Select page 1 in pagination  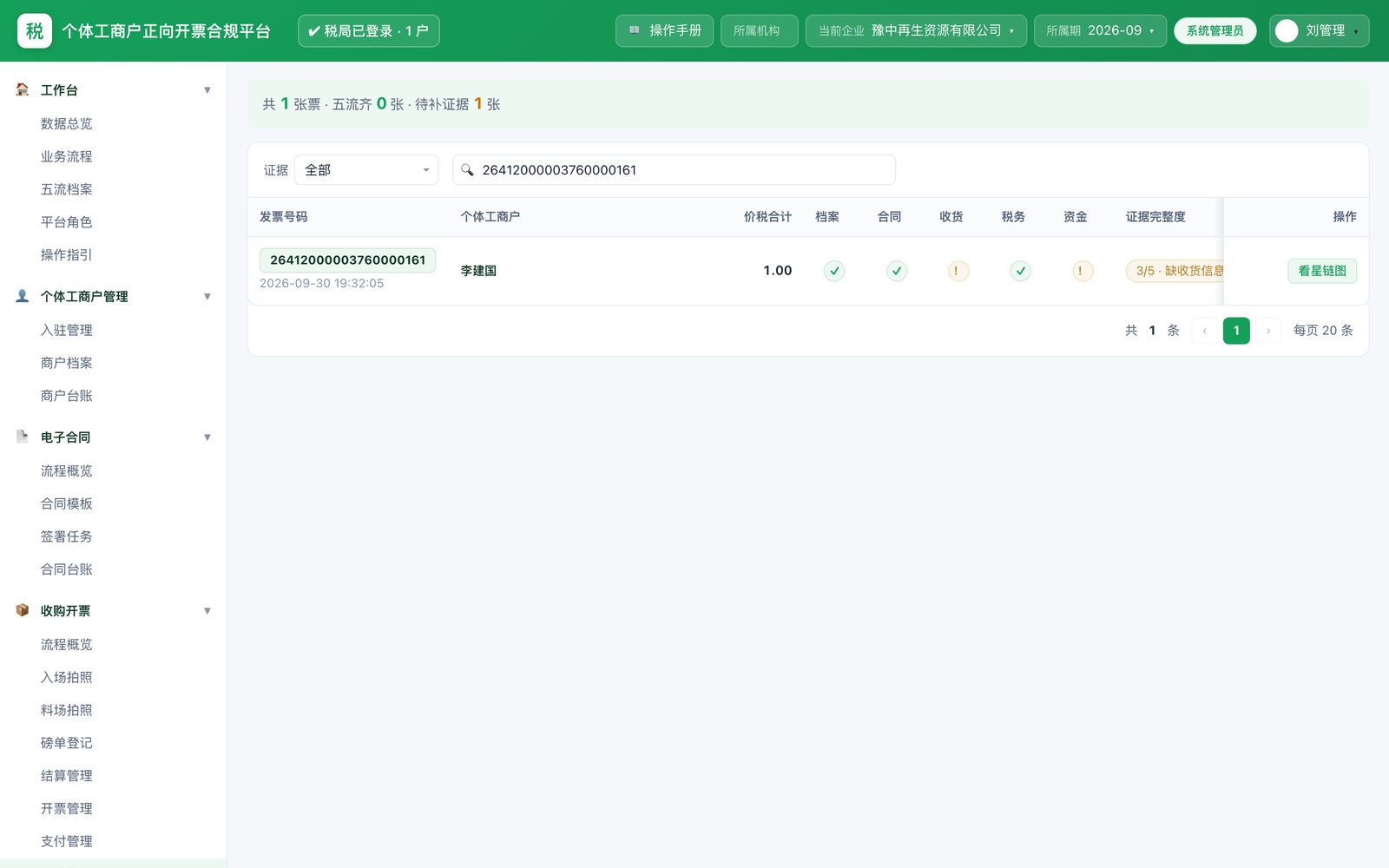(1236, 331)
